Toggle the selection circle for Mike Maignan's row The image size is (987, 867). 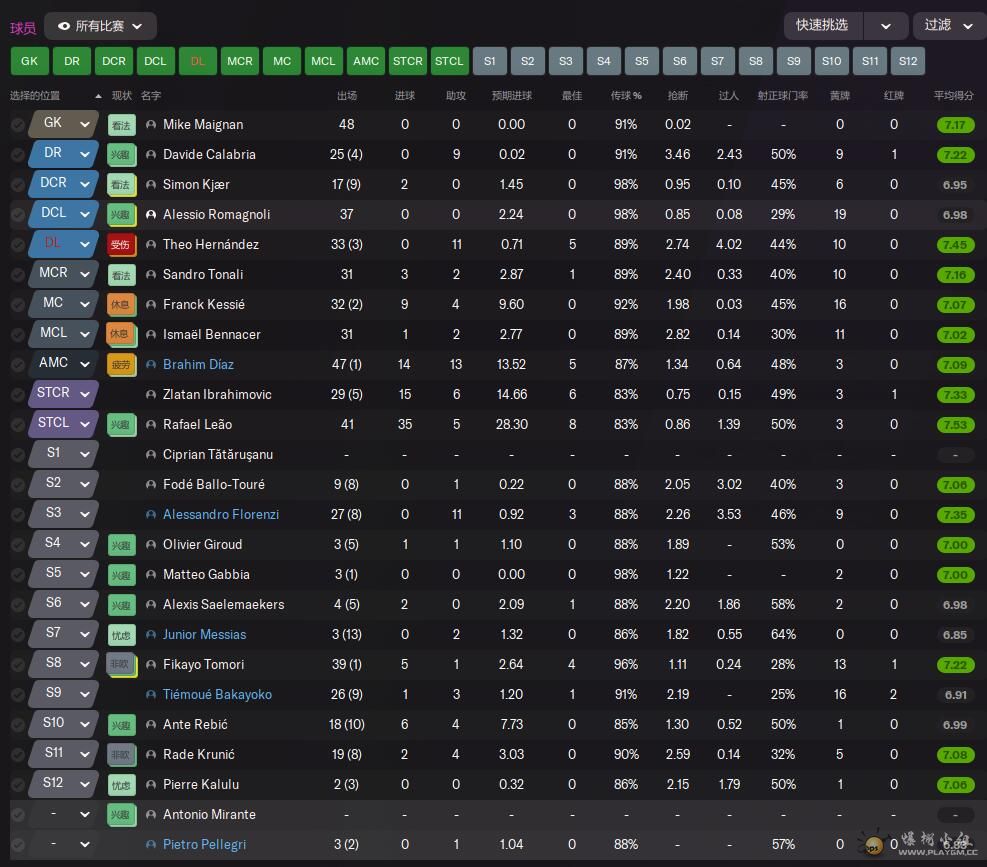point(17,125)
